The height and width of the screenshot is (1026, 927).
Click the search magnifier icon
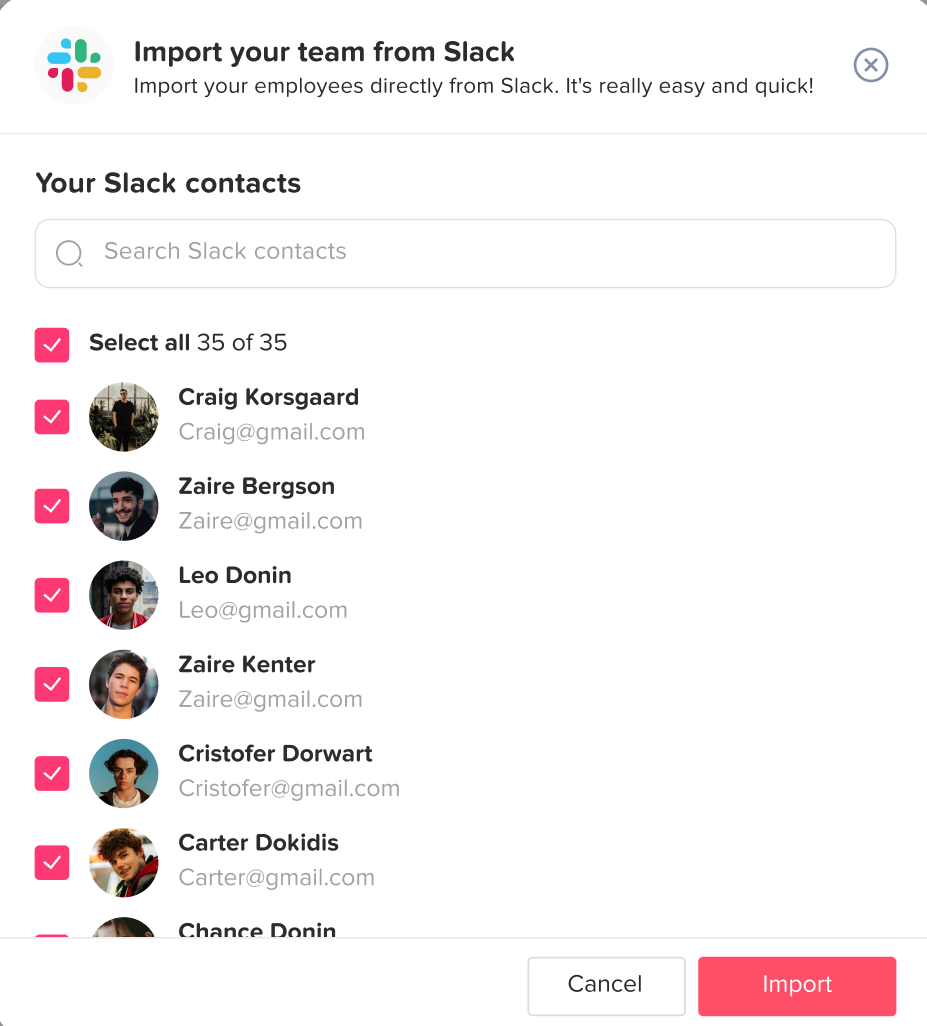pos(69,253)
